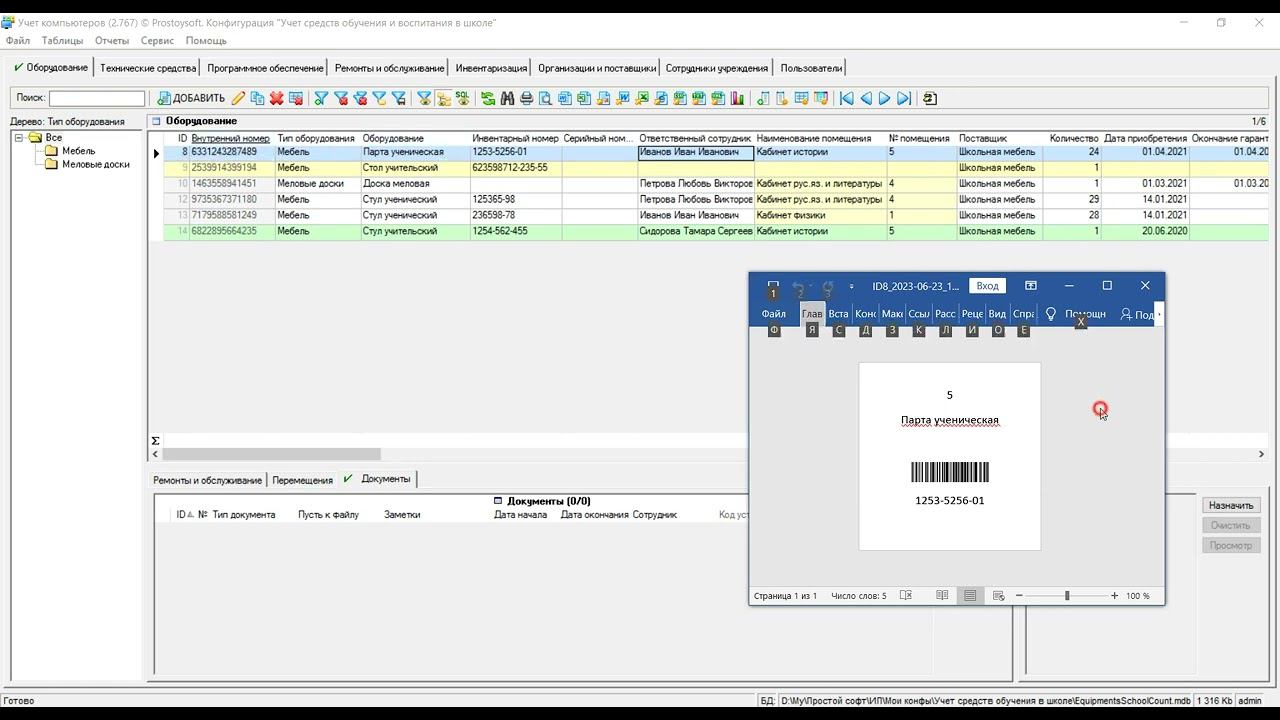This screenshot has width=1280, height=720.
Task: Click the filter with eye icon
Action: pyautogui.click(x=423, y=98)
